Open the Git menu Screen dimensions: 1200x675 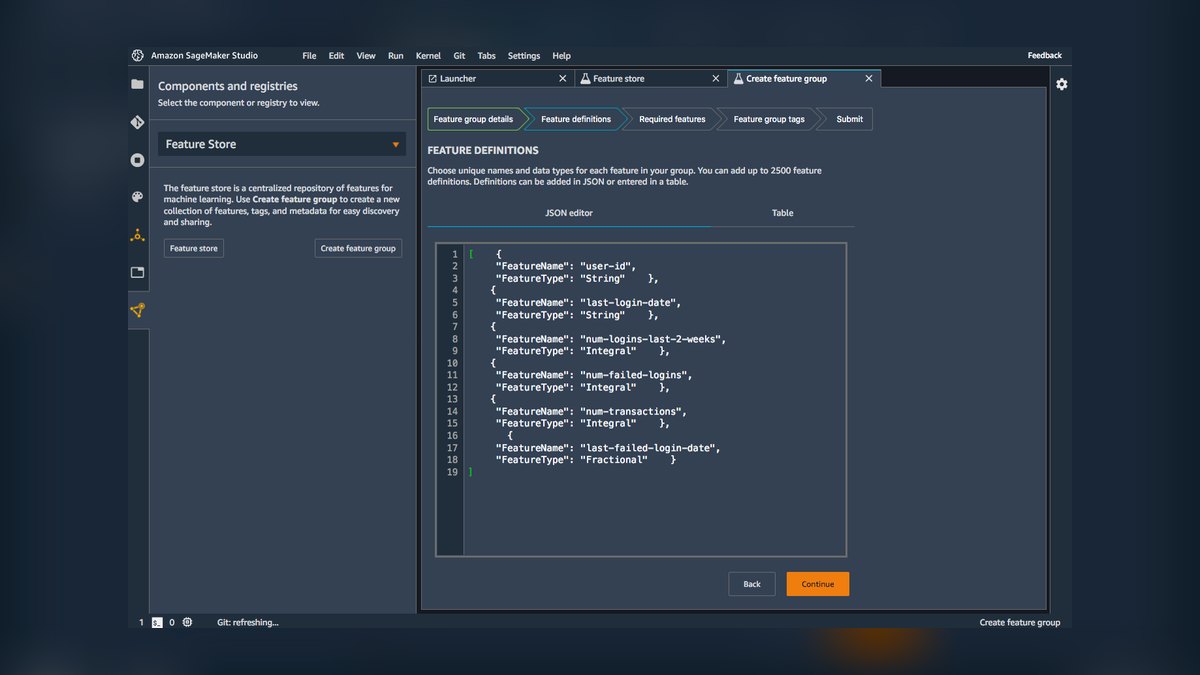pos(459,56)
